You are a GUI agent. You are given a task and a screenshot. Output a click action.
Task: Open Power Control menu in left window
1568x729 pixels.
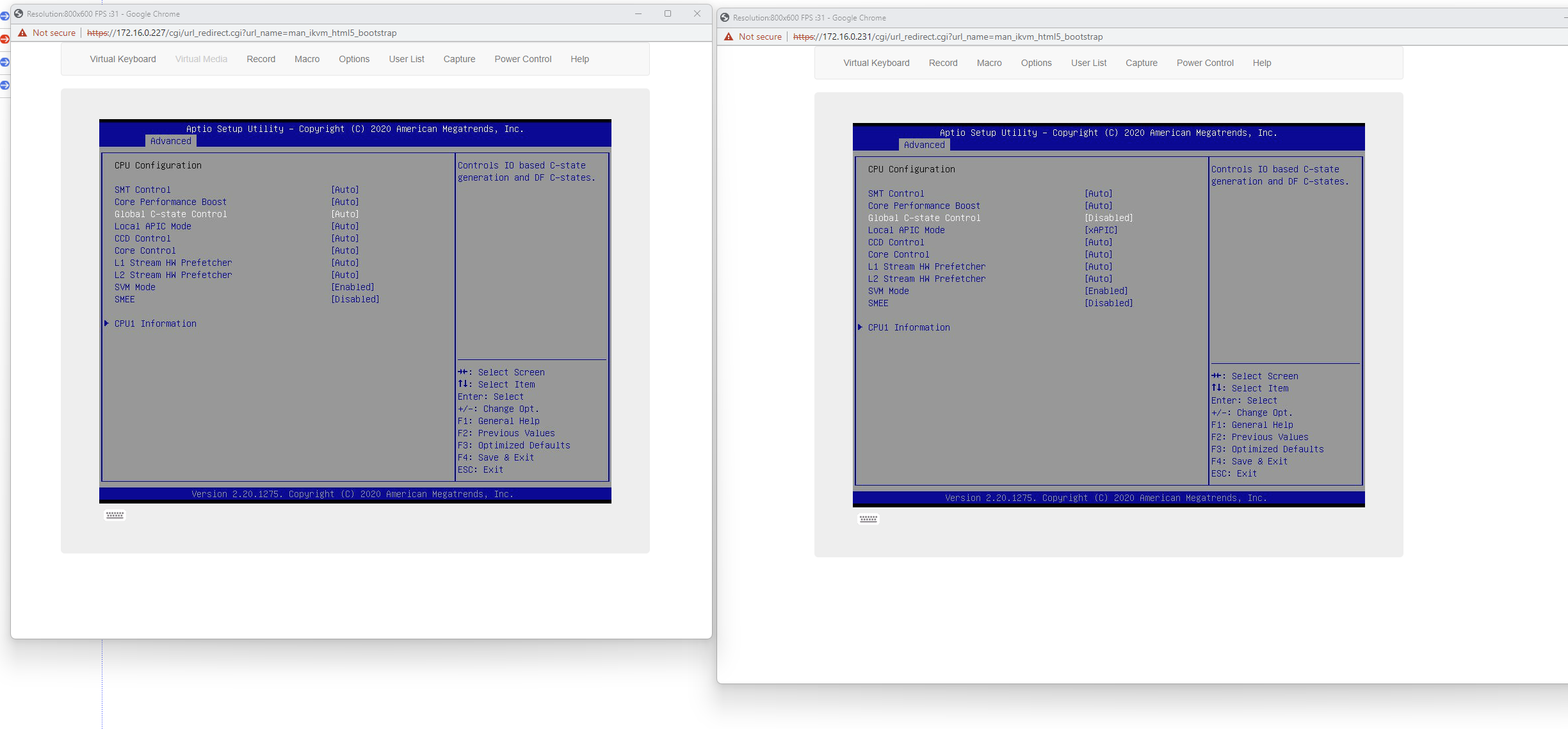click(x=523, y=59)
